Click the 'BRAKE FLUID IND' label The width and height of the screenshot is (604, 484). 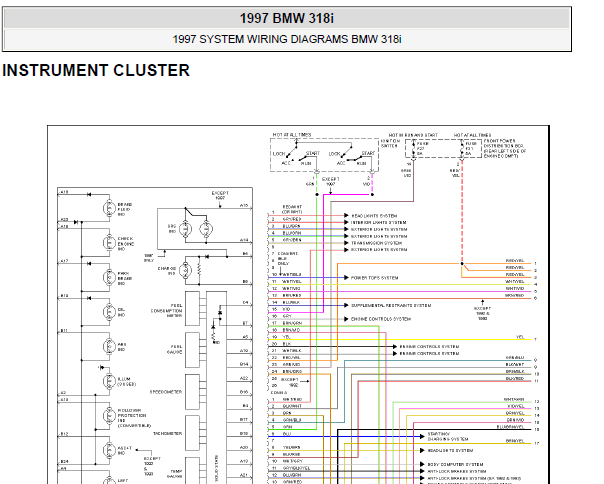point(125,210)
